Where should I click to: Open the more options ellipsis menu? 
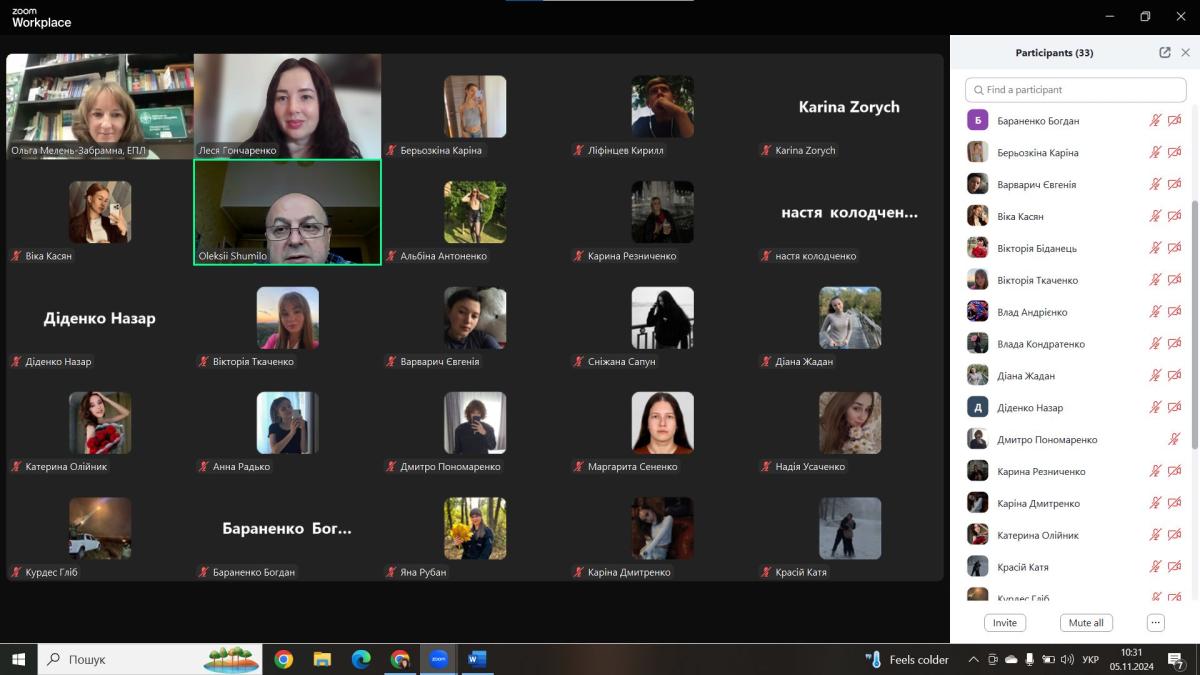[x=1156, y=623]
